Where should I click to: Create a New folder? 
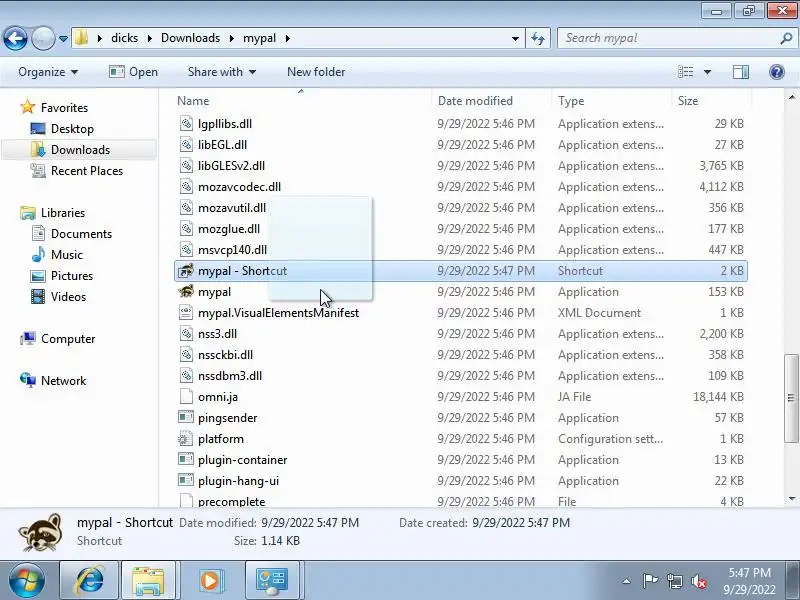[316, 72]
